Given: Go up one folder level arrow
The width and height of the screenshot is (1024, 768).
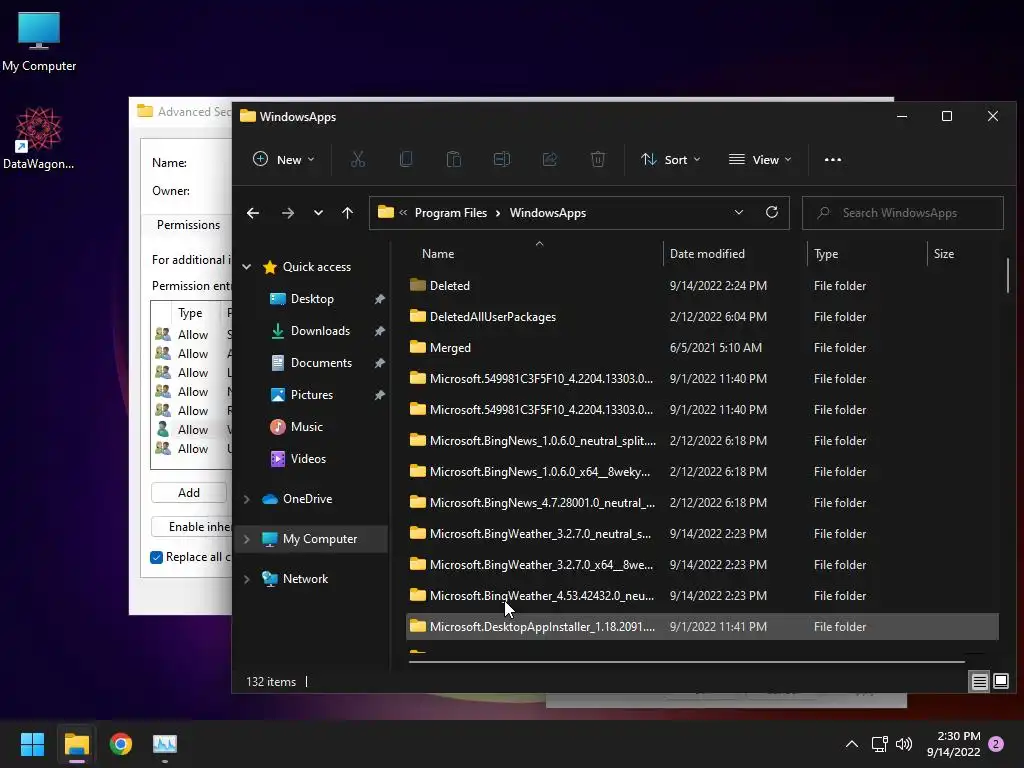Looking at the screenshot, I should coord(347,213).
